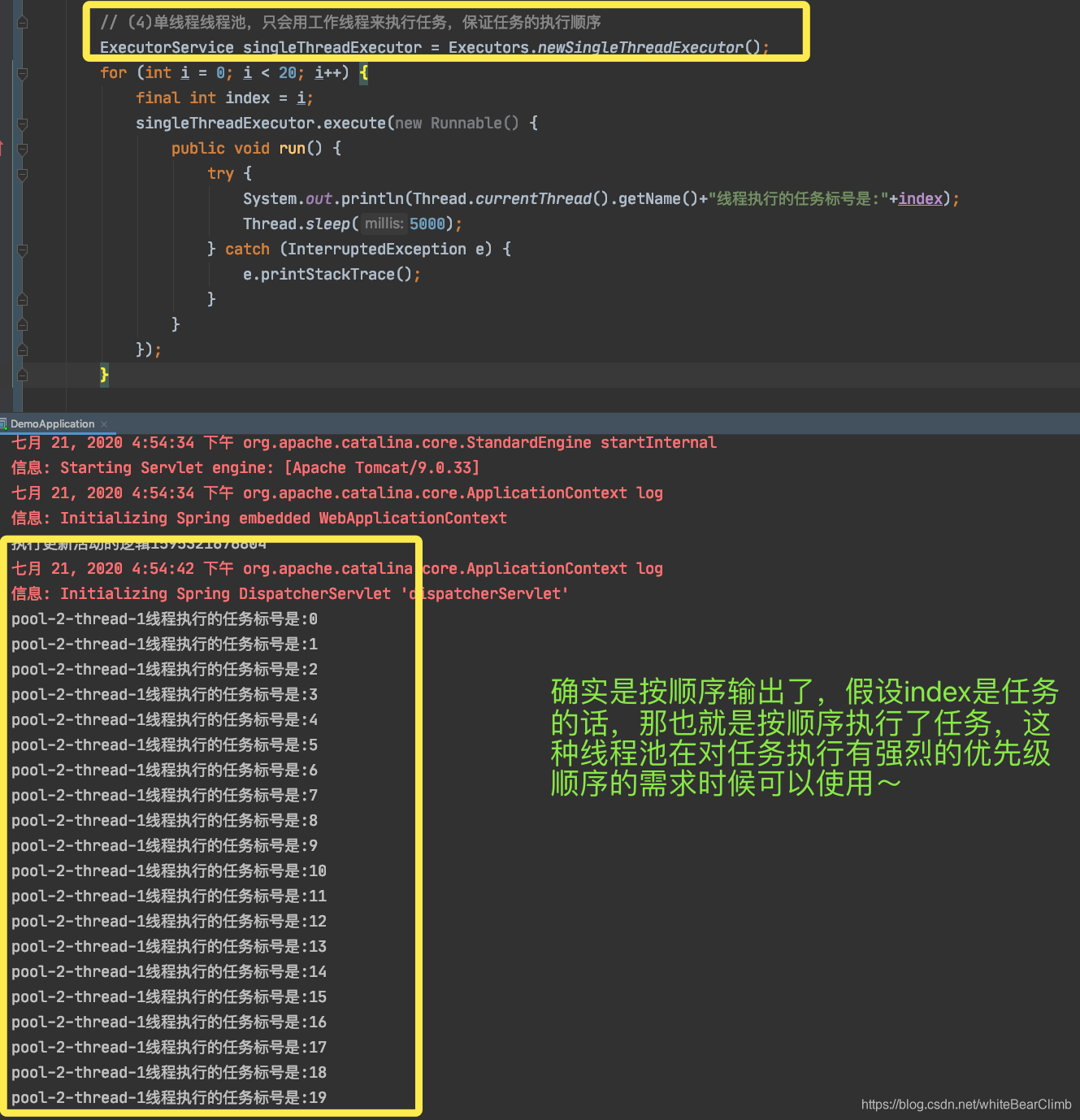The image size is (1080, 1120).
Task: Click the 5000 sleep value
Action: [427, 224]
